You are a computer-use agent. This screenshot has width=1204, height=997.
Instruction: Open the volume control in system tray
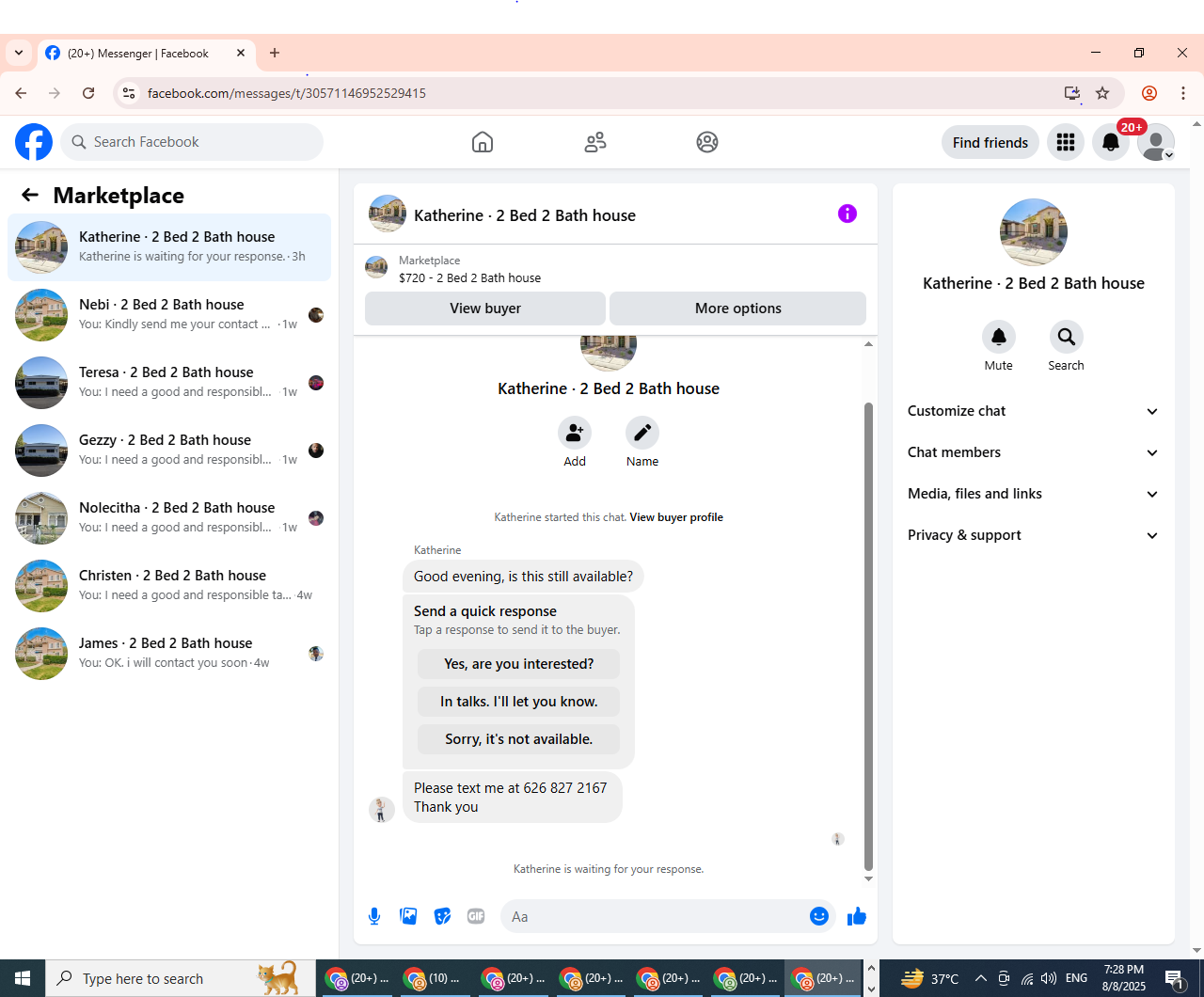point(1049,978)
